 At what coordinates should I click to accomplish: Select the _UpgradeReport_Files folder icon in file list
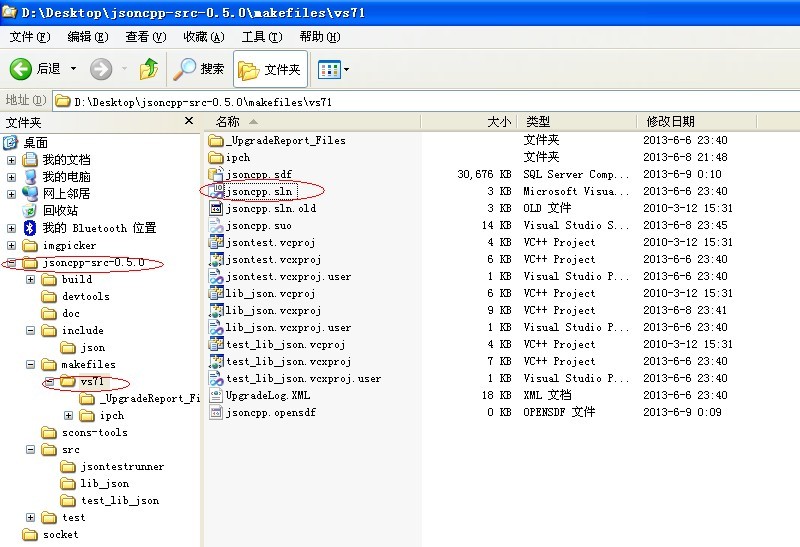tap(216, 140)
